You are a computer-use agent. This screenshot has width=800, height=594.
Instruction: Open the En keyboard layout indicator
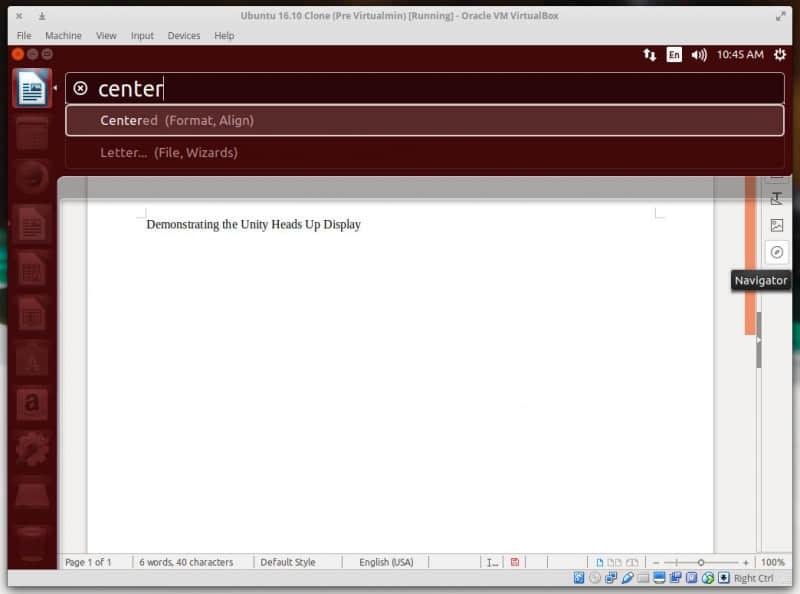(674, 55)
